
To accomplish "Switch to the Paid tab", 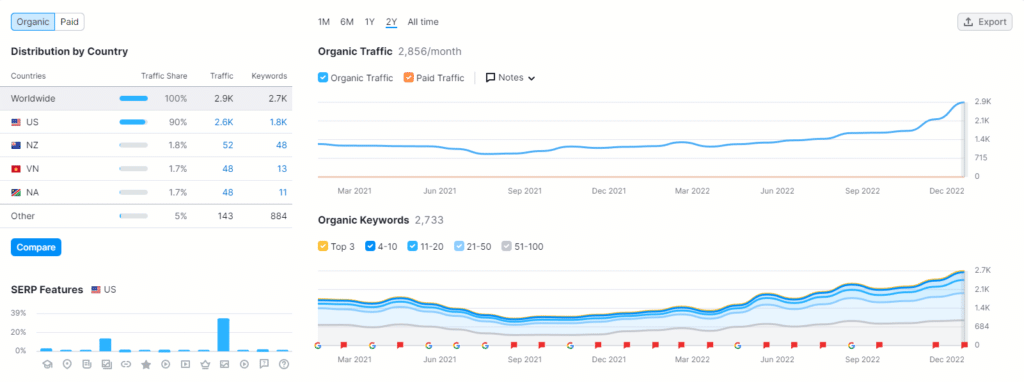I will click(x=70, y=22).
